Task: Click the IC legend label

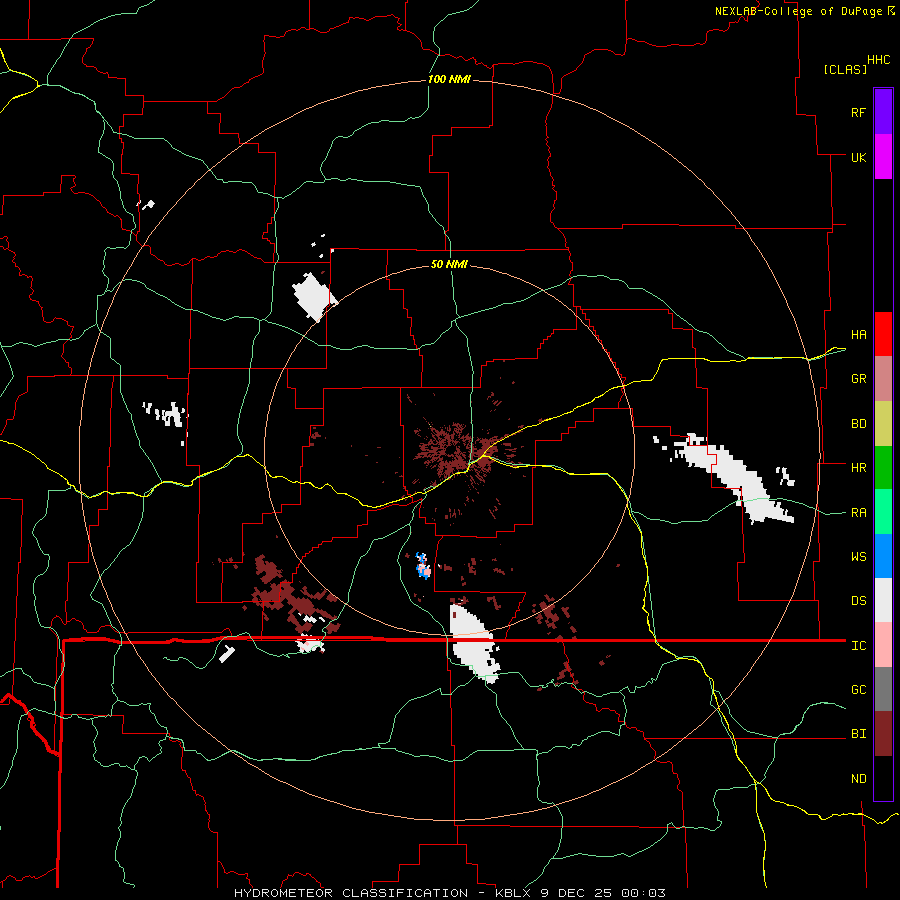Action: click(x=859, y=646)
